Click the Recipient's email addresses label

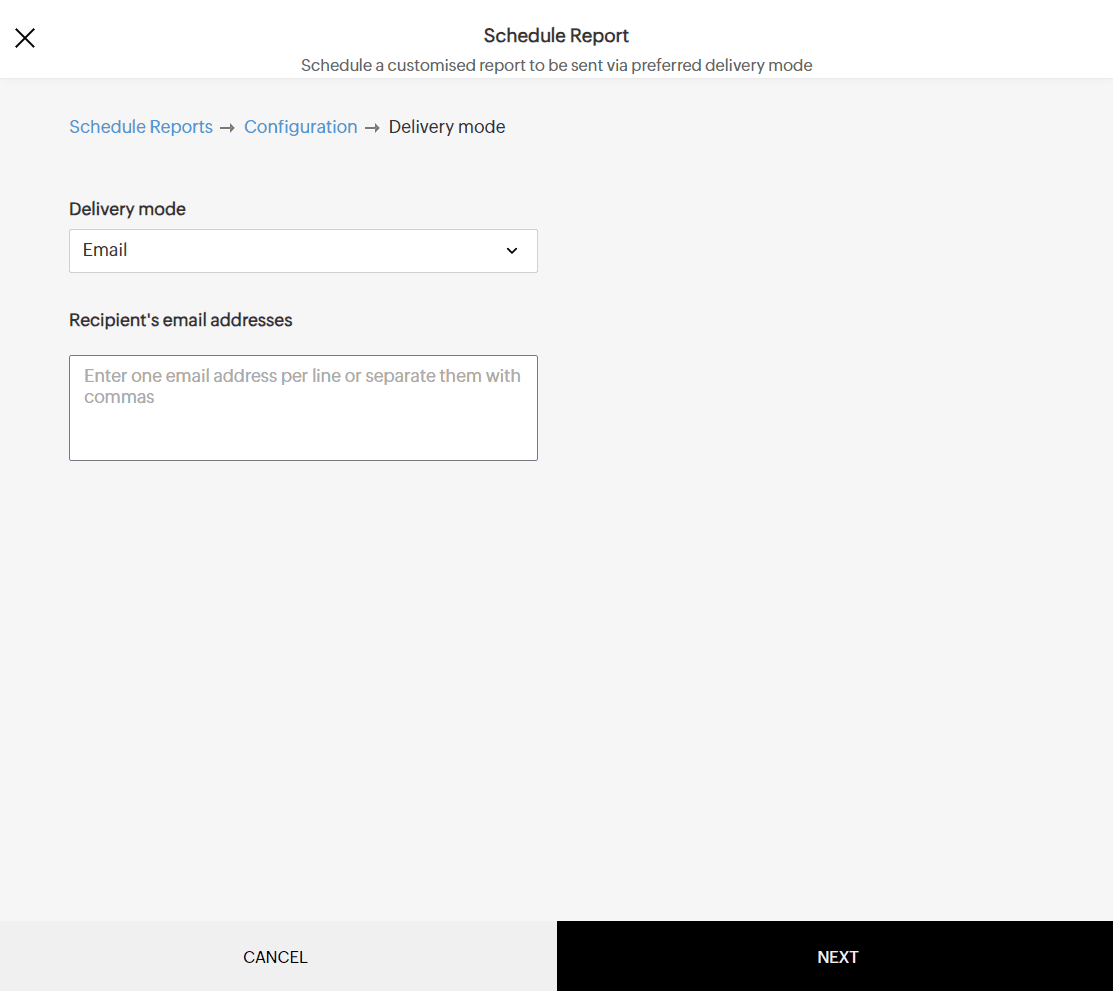click(180, 320)
